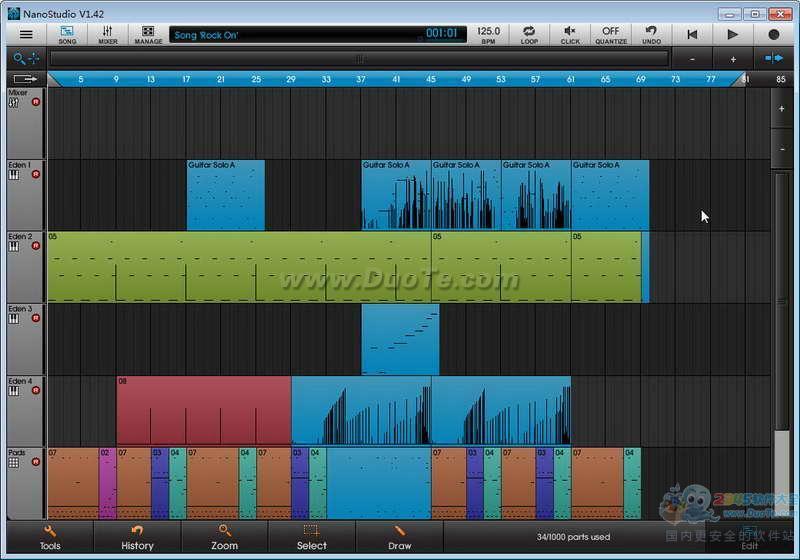
Task: Open the hamburger main menu
Action: (26, 34)
